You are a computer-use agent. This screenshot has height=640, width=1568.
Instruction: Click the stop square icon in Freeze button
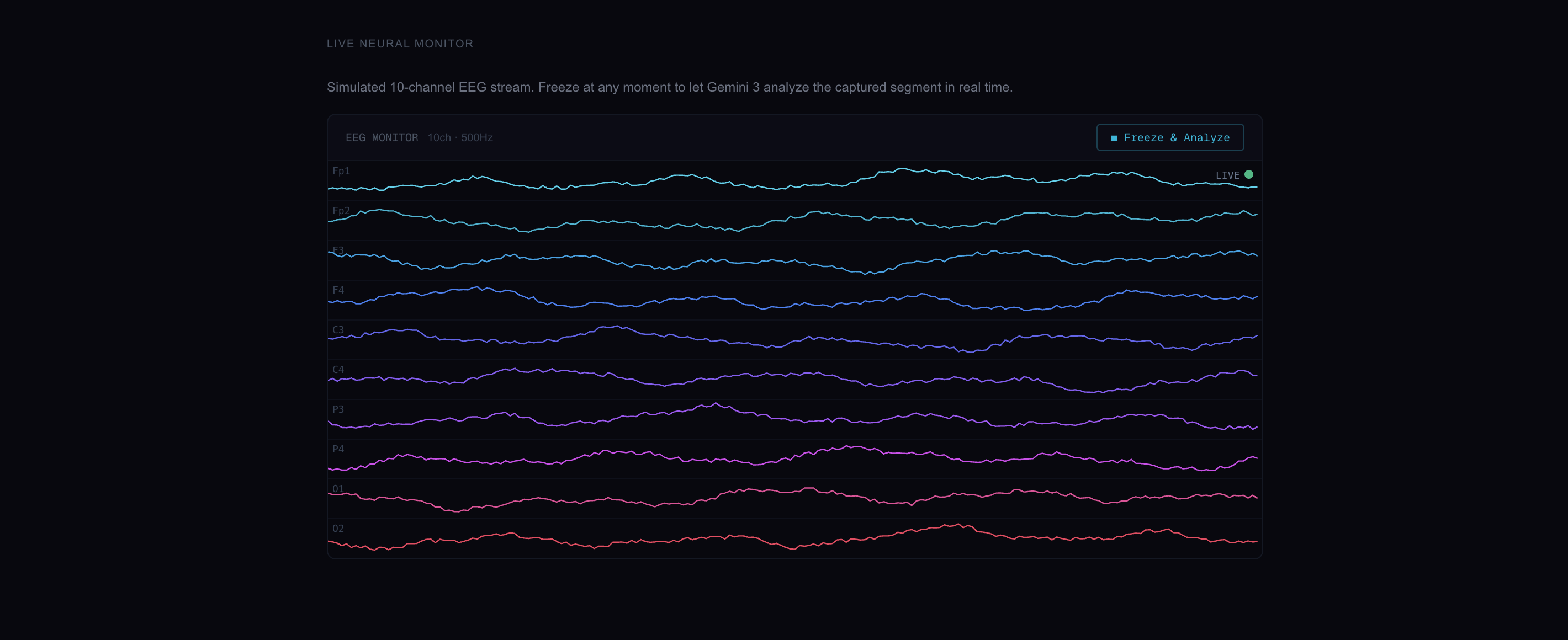[x=1114, y=138]
